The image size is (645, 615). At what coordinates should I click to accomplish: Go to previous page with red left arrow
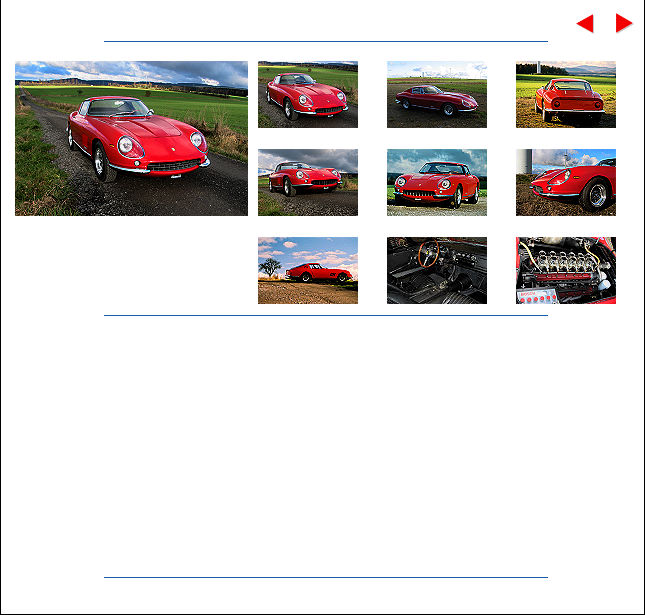(x=585, y=23)
